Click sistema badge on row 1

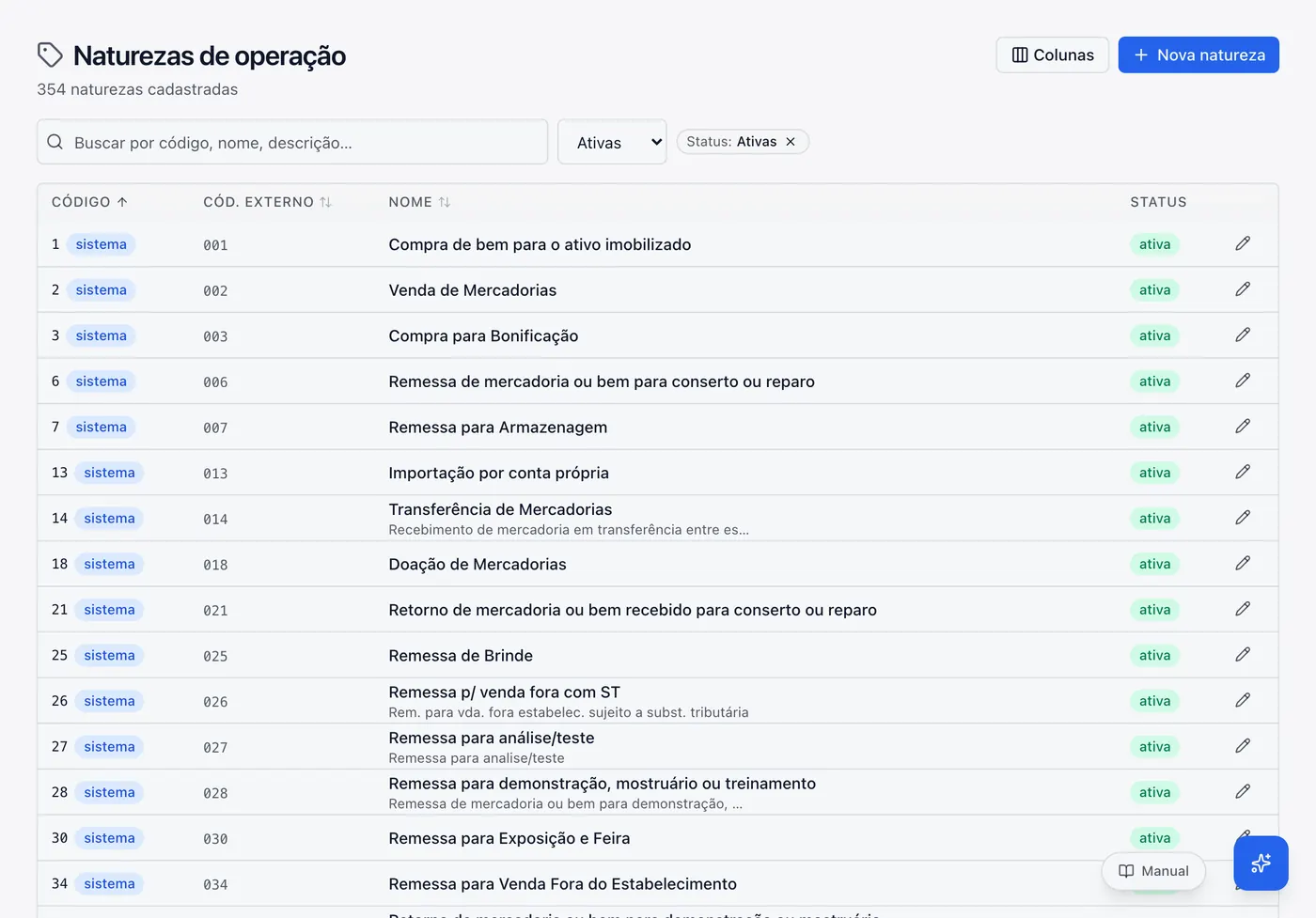click(102, 244)
